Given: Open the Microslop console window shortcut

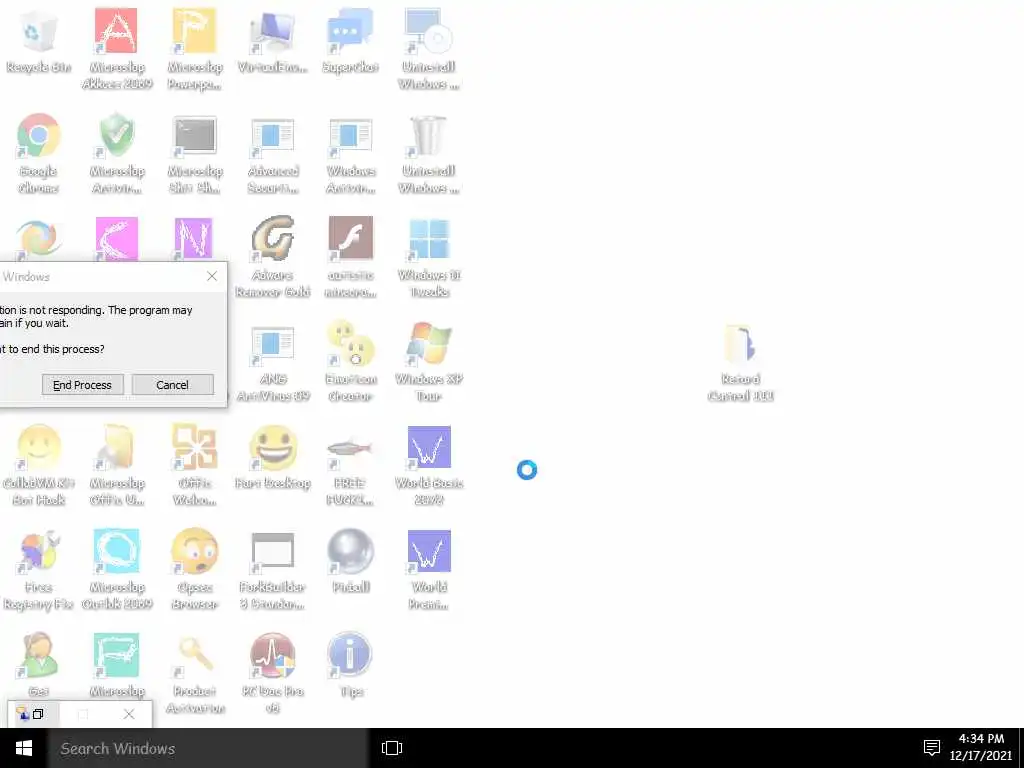Looking at the screenshot, I should click(x=195, y=153).
